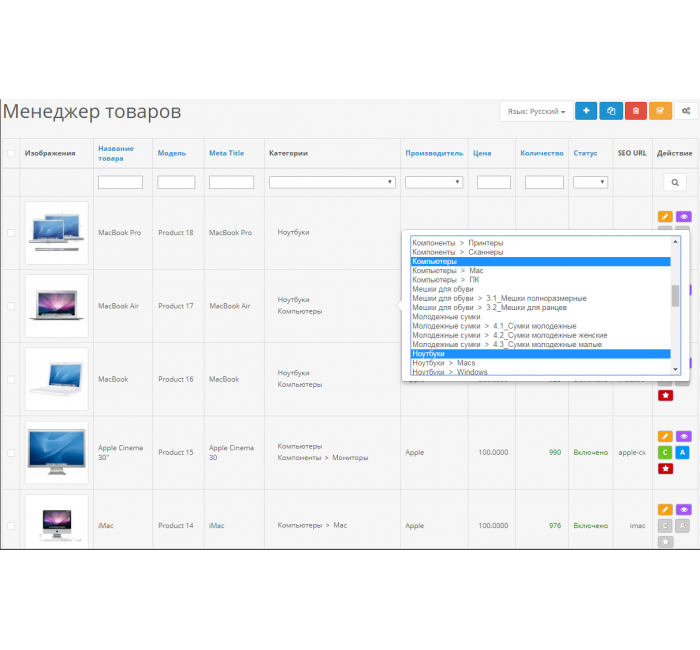Click blue A icon for Apple Cinema
This screenshot has width=700, height=650.
pos(683,452)
